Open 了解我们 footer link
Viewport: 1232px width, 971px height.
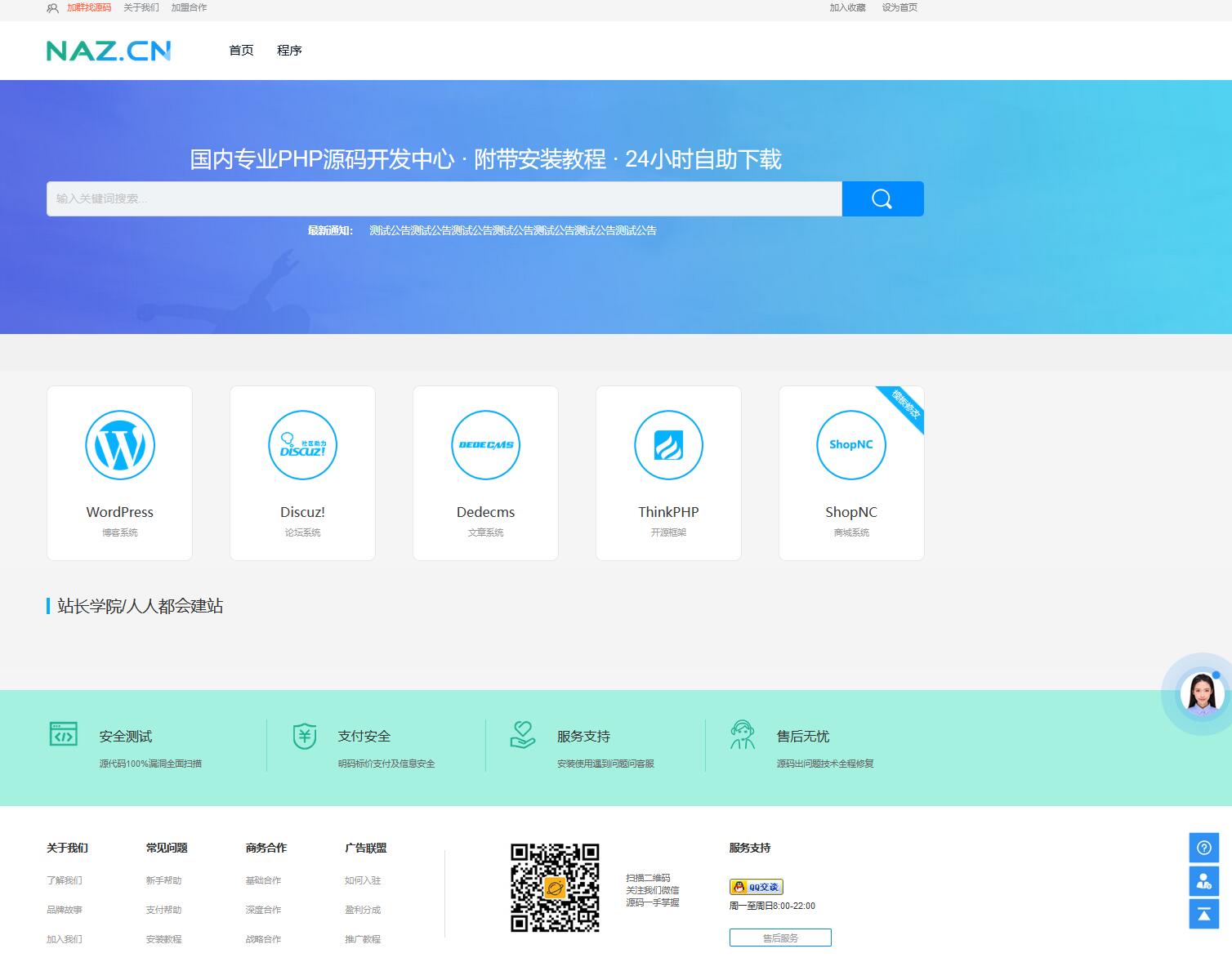click(65, 880)
